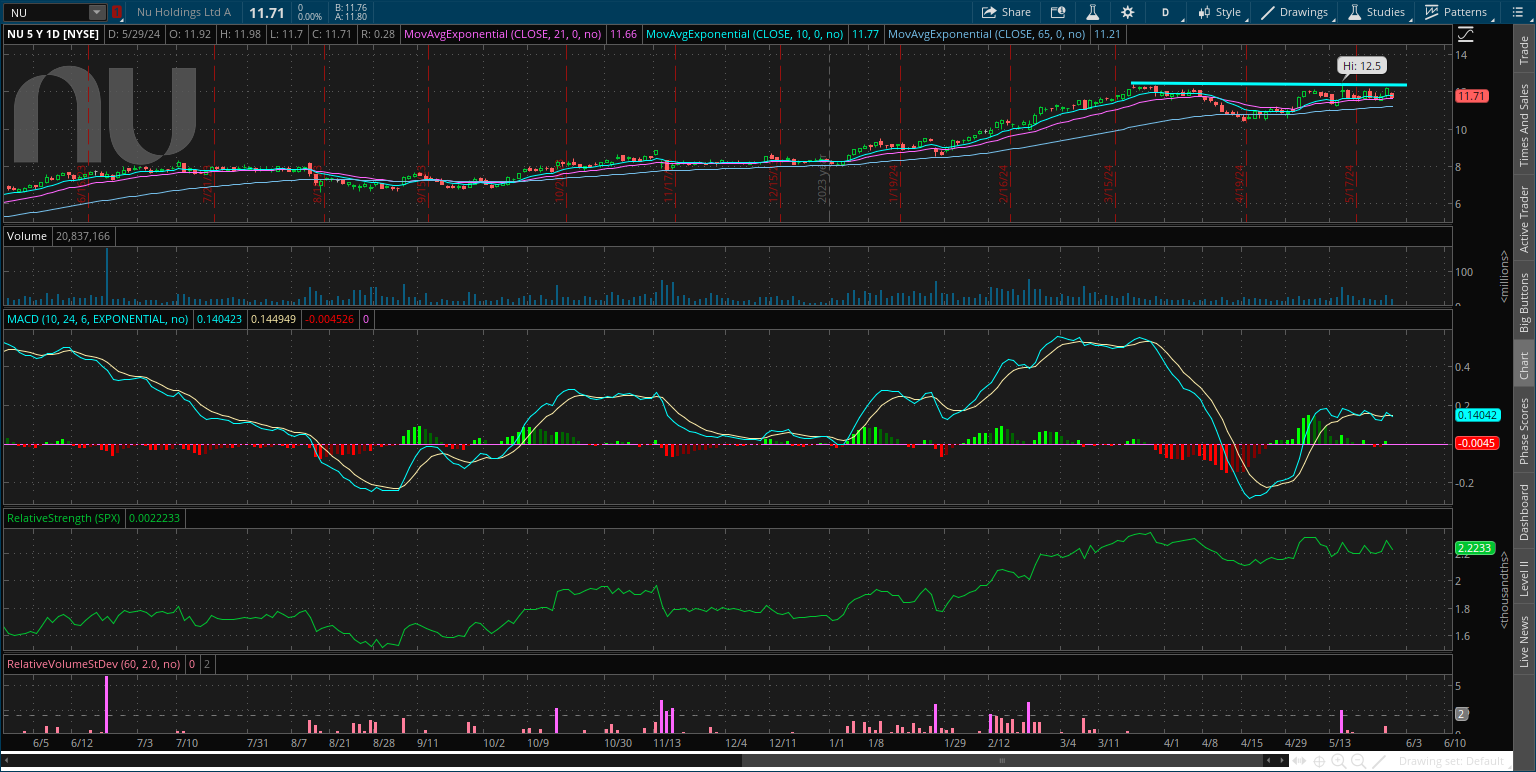1536x772 pixels.
Task: Click the chart scale curve icon
Action: tap(1465, 33)
